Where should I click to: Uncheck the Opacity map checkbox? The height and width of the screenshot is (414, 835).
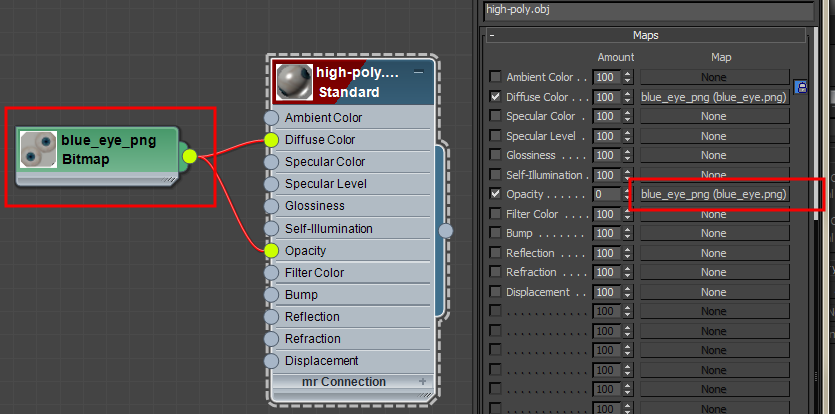click(495, 194)
